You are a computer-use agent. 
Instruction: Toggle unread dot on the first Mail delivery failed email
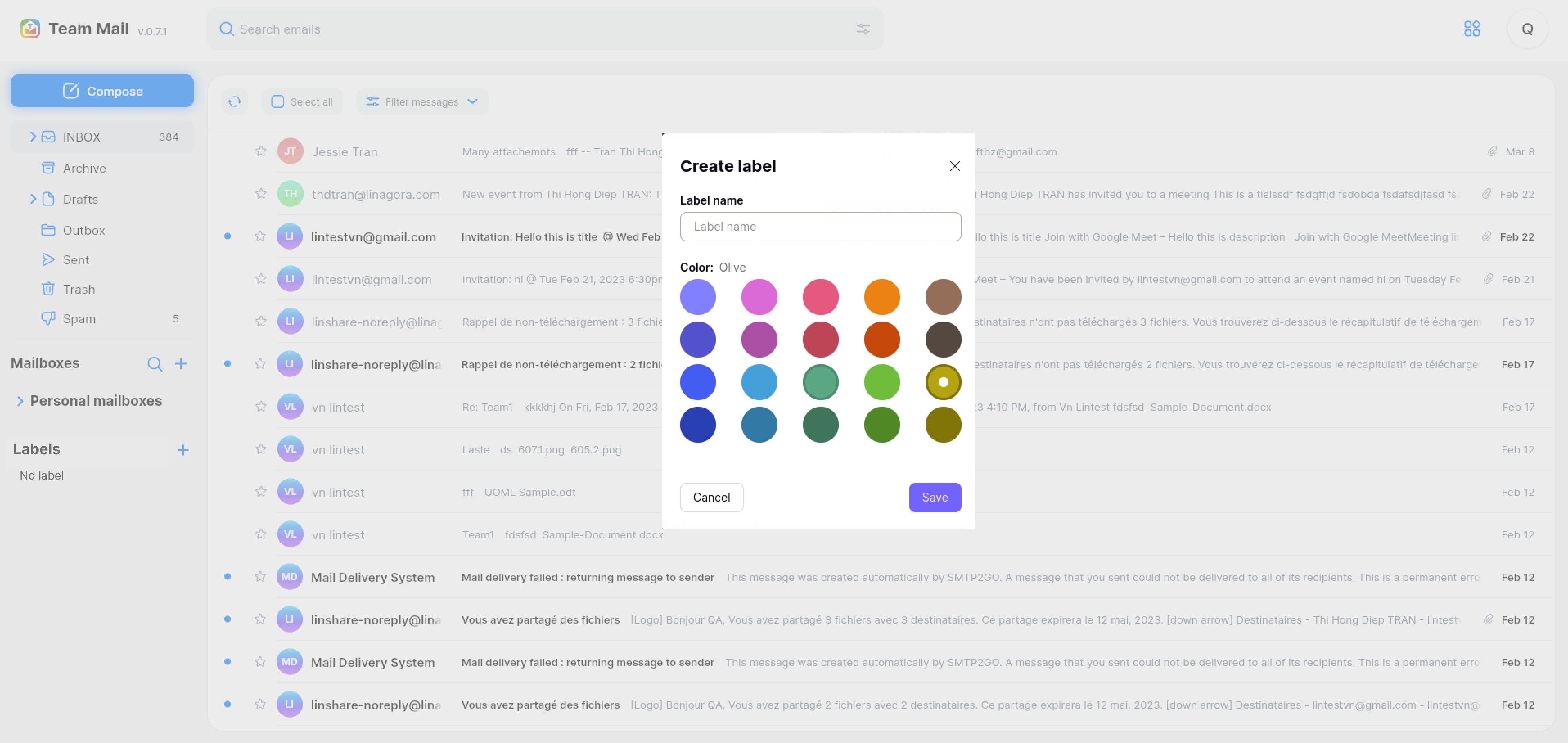click(x=228, y=577)
